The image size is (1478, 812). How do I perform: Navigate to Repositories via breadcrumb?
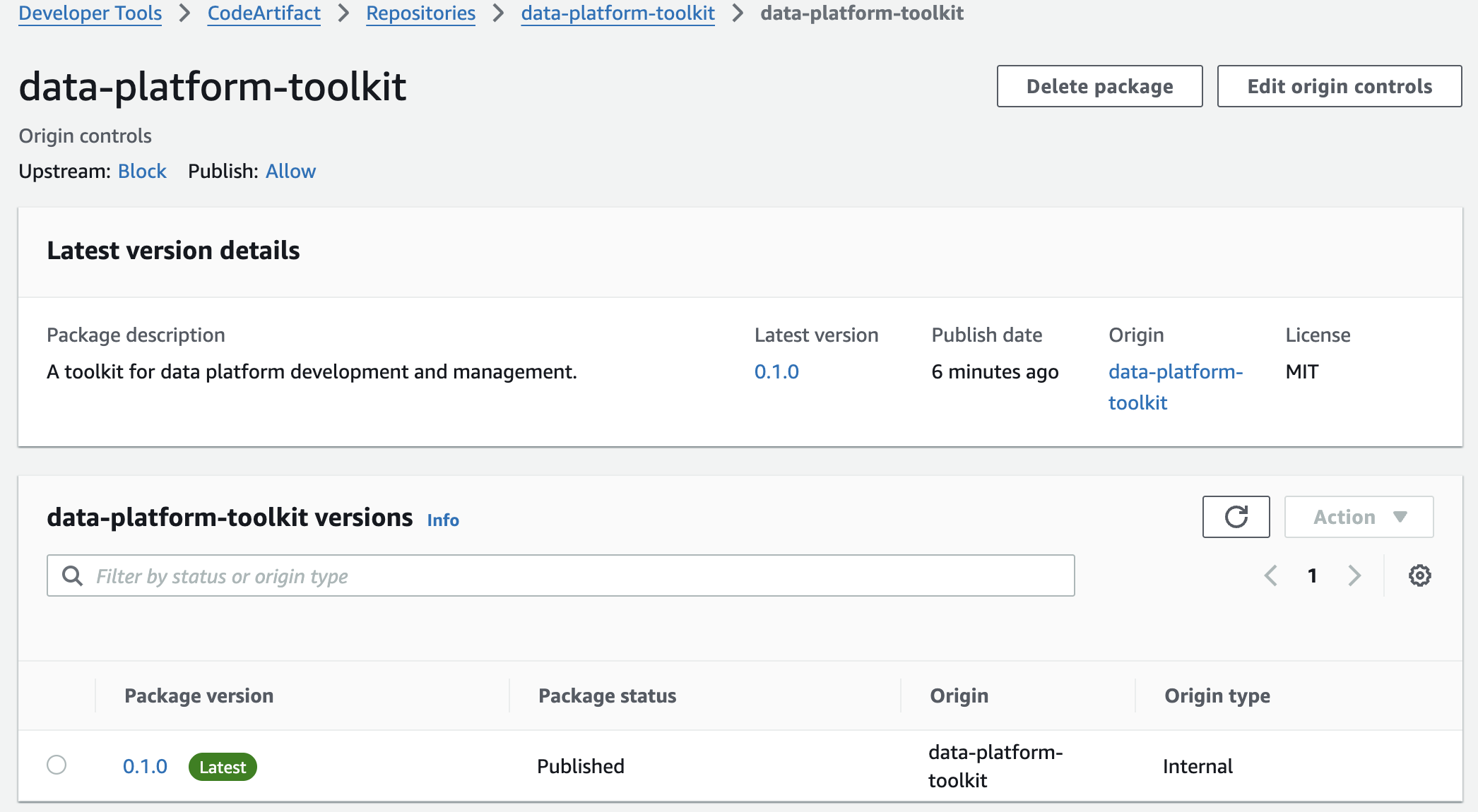point(420,13)
